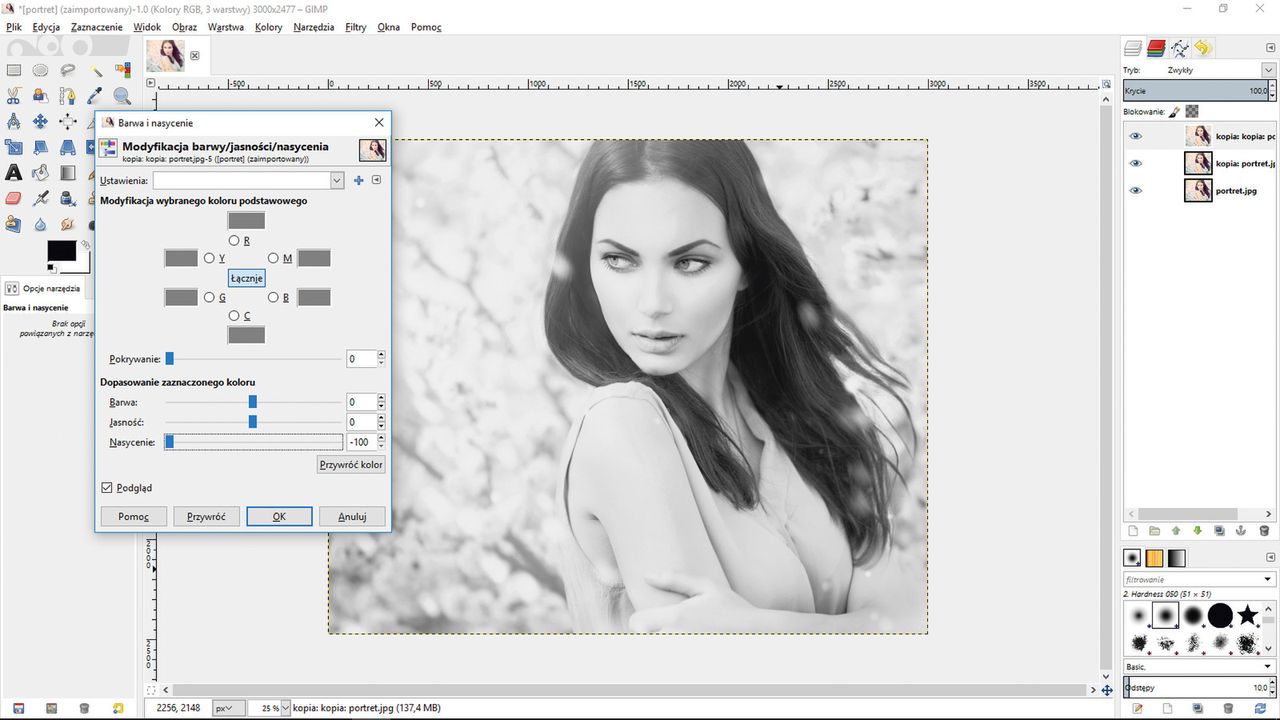
Task: Select the B blue radio button
Action: tap(273, 297)
